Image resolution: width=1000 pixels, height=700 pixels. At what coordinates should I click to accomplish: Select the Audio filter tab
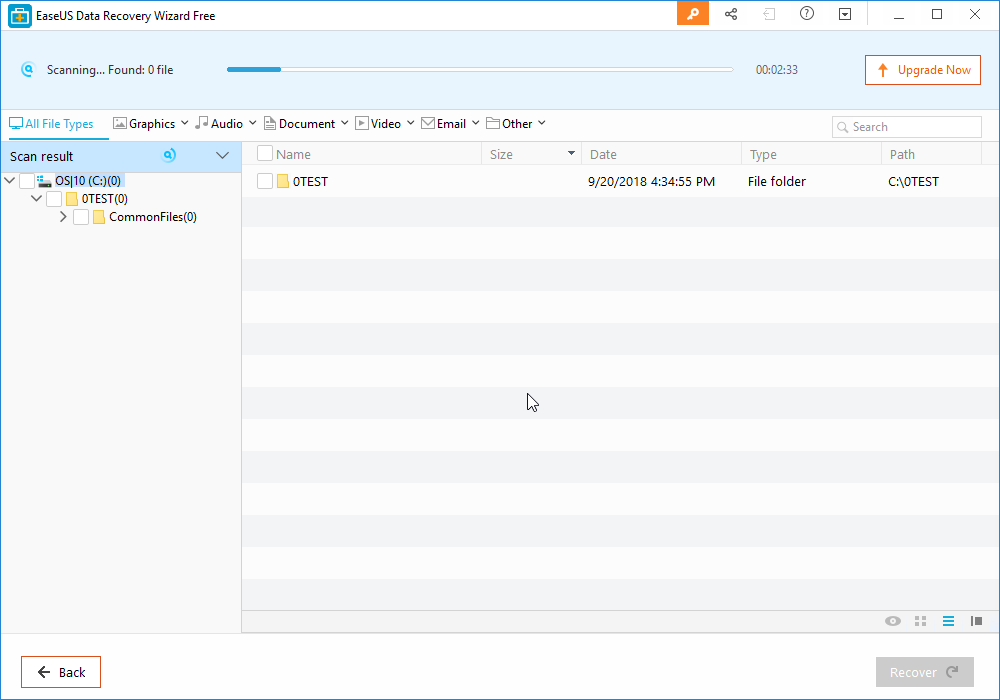[219, 124]
